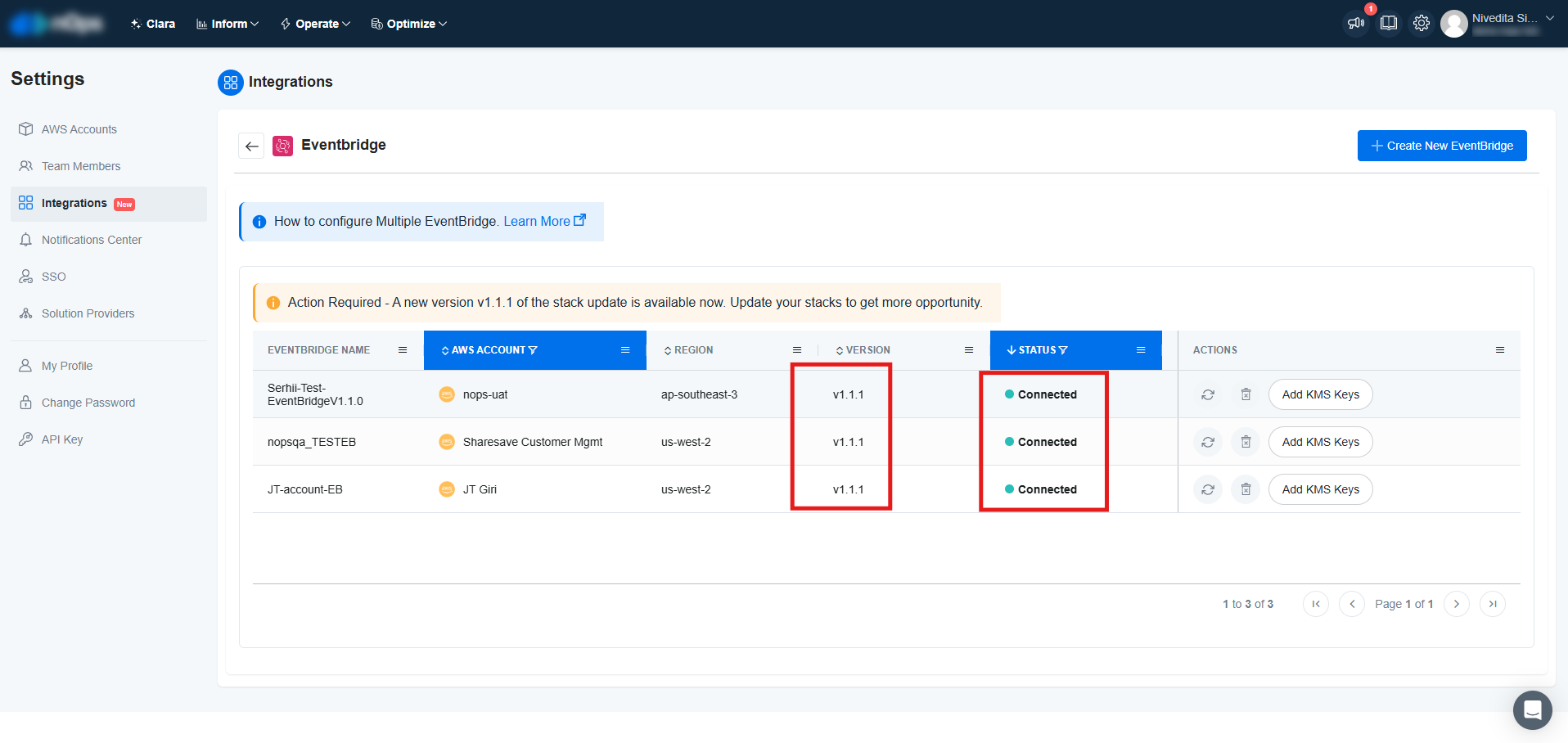
Task: Open the user profile menu chevron
Action: click(1549, 18)
